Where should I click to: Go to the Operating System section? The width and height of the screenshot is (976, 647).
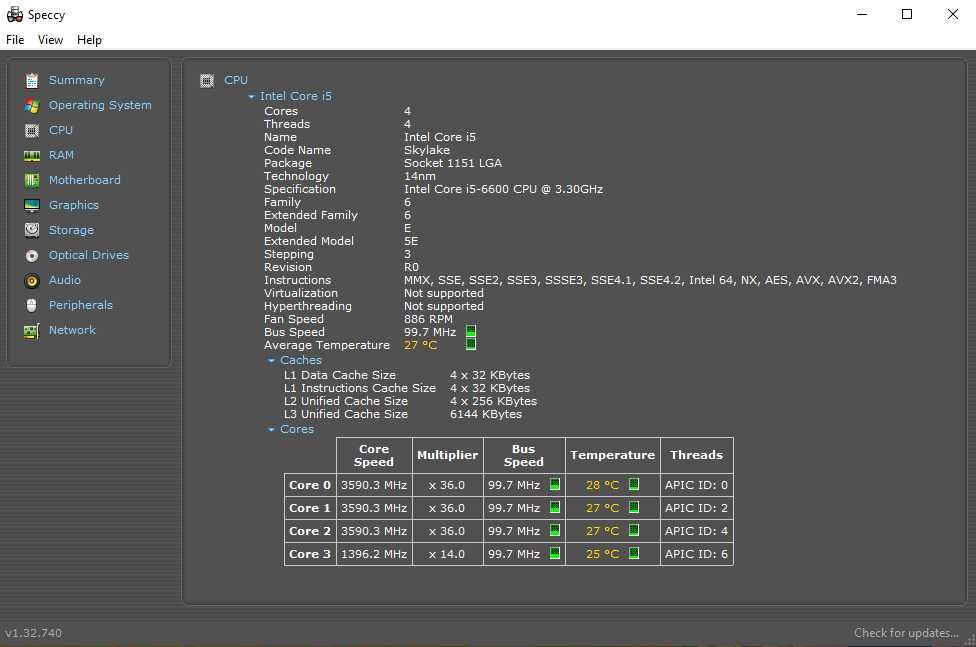click(x=100, y=105)
